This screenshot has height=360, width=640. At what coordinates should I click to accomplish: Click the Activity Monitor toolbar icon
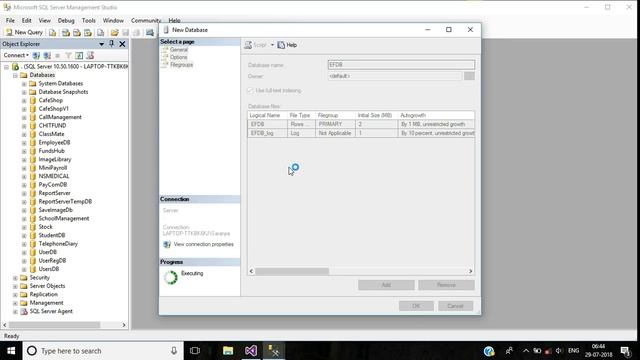click(x=150, y=32)
